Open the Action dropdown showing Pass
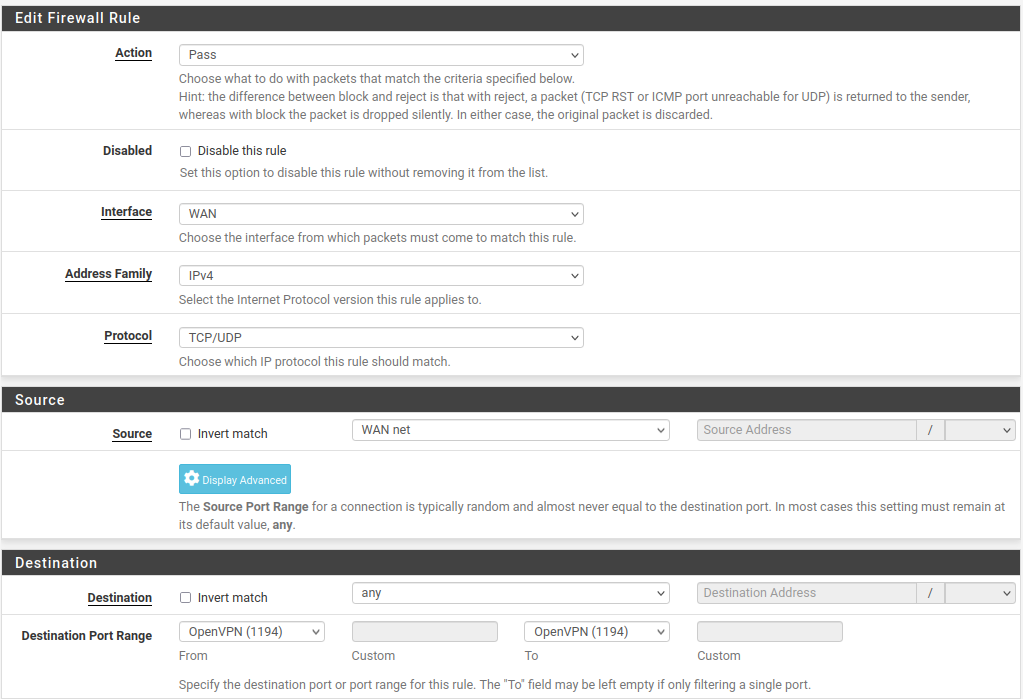The image size is (1023, 699). coord(380,55)
